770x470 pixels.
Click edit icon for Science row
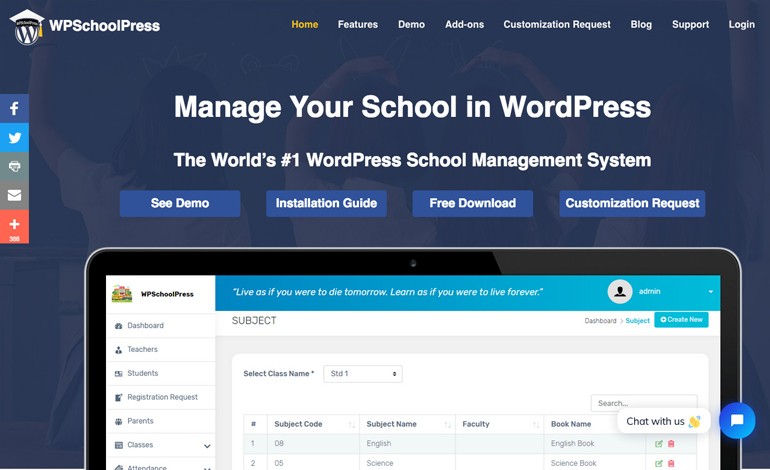[659, 463]
